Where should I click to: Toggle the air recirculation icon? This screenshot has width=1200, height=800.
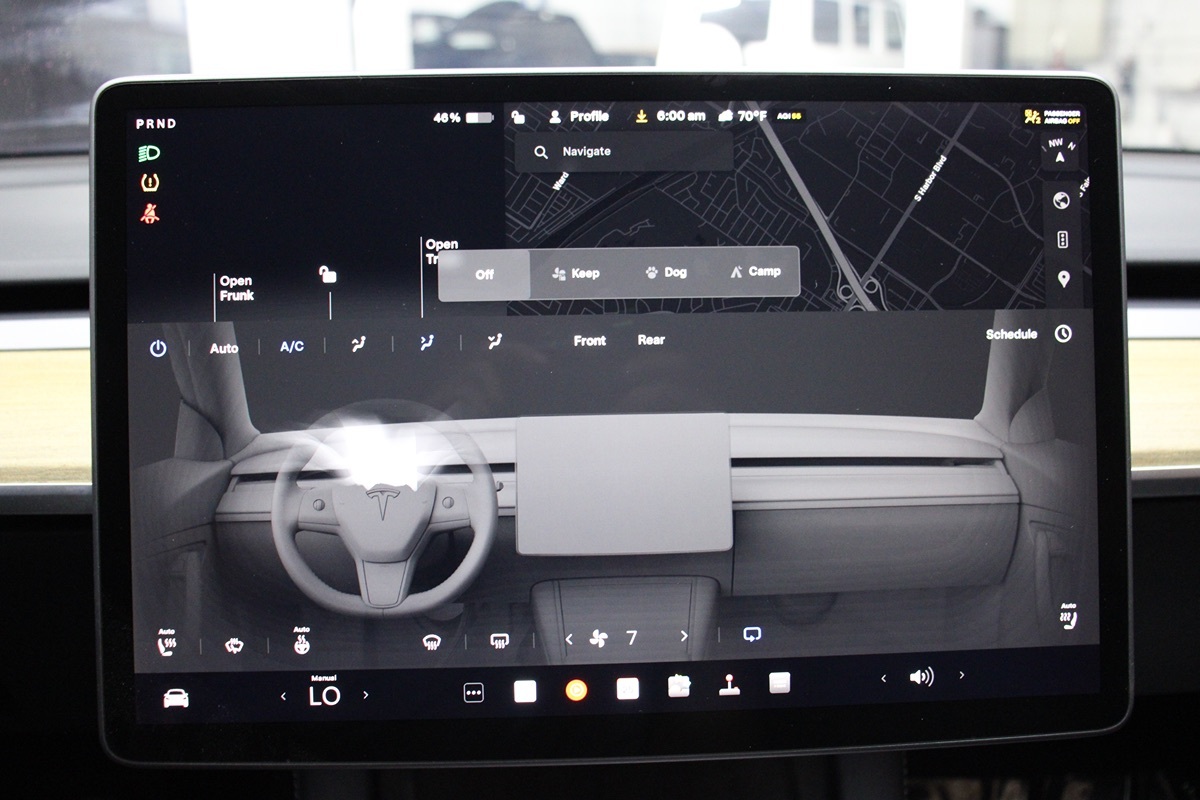(752, 635)
